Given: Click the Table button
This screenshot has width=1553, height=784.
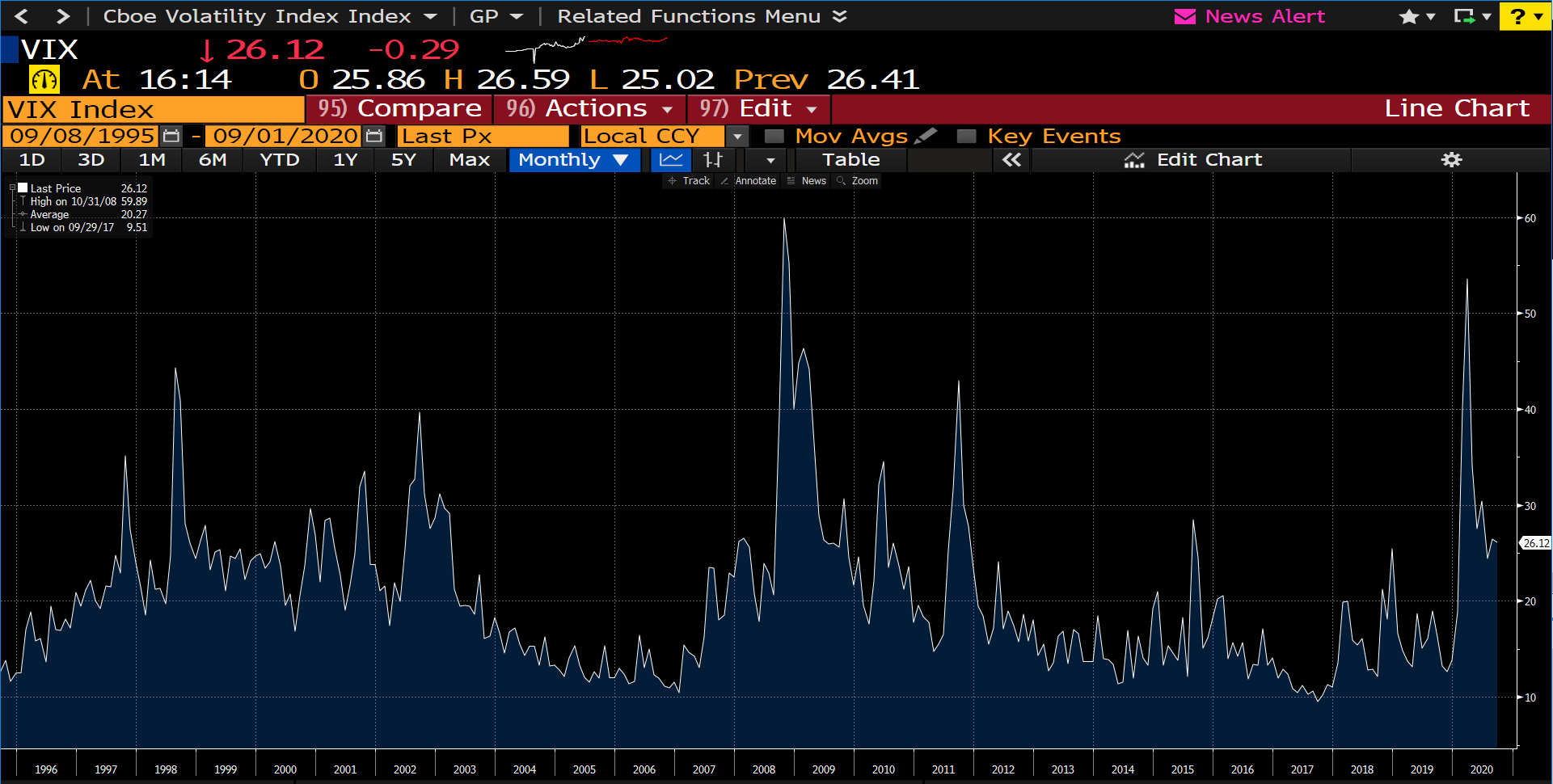Looking at the screenshot, I should point(850,160).
